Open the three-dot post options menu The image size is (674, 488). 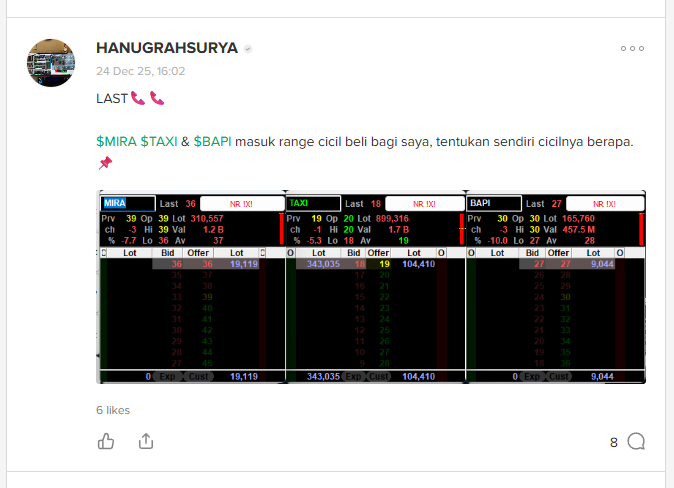click(632, 49)
